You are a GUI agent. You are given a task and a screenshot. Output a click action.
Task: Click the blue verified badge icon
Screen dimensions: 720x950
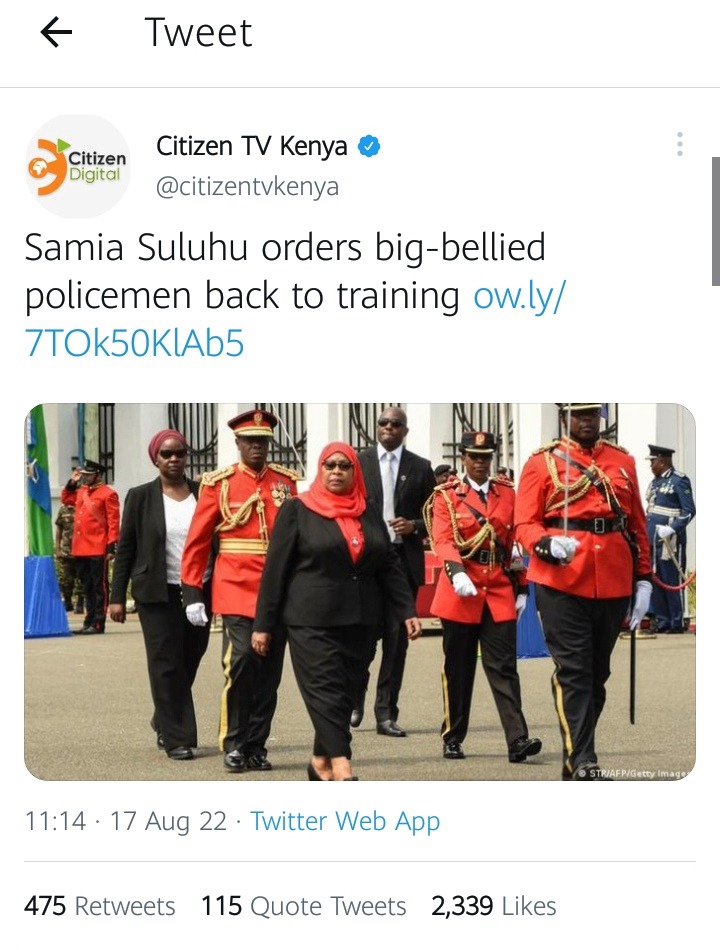pos(369,147)
